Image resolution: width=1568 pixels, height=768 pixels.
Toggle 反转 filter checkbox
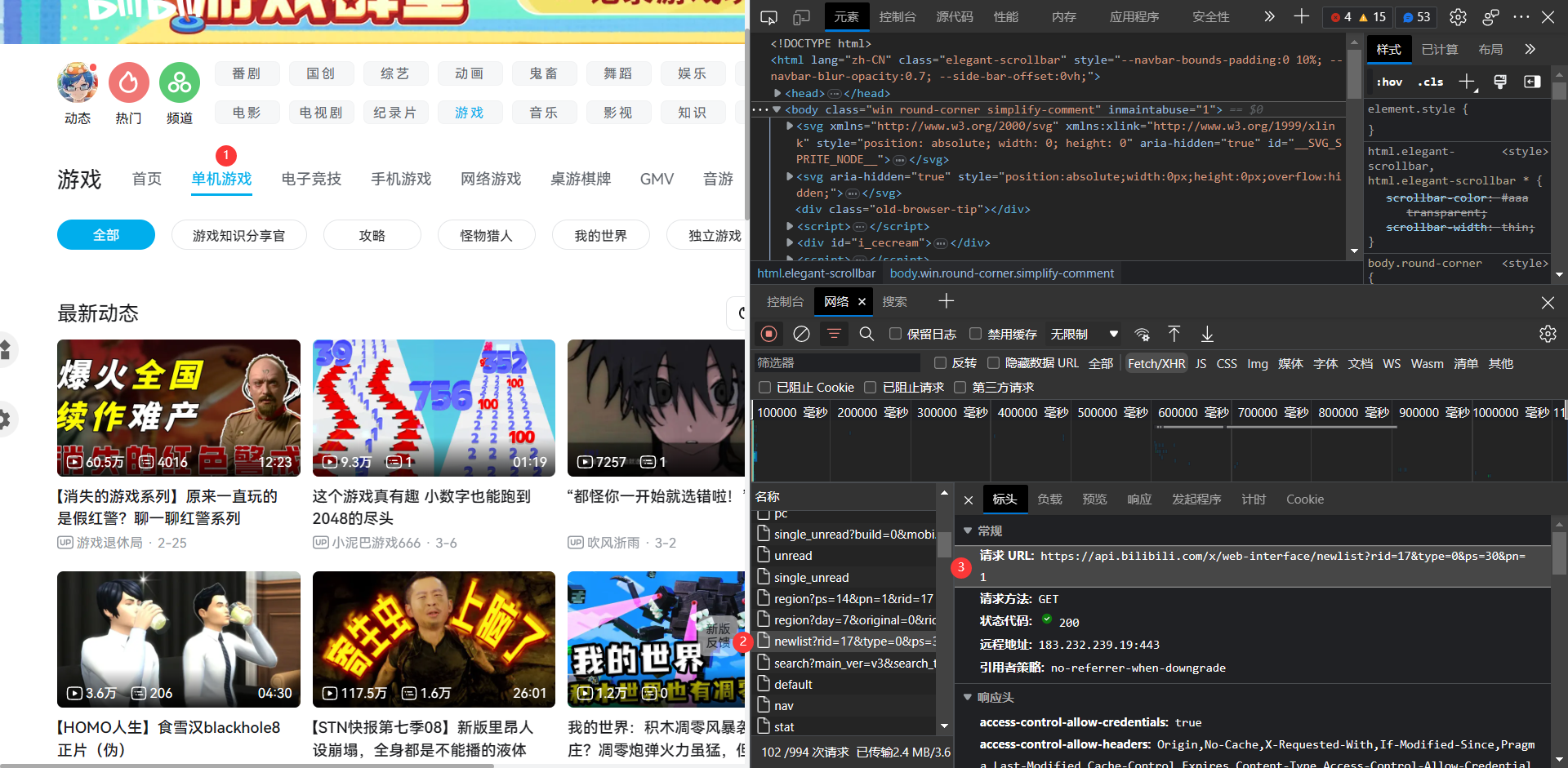(940, 363)
